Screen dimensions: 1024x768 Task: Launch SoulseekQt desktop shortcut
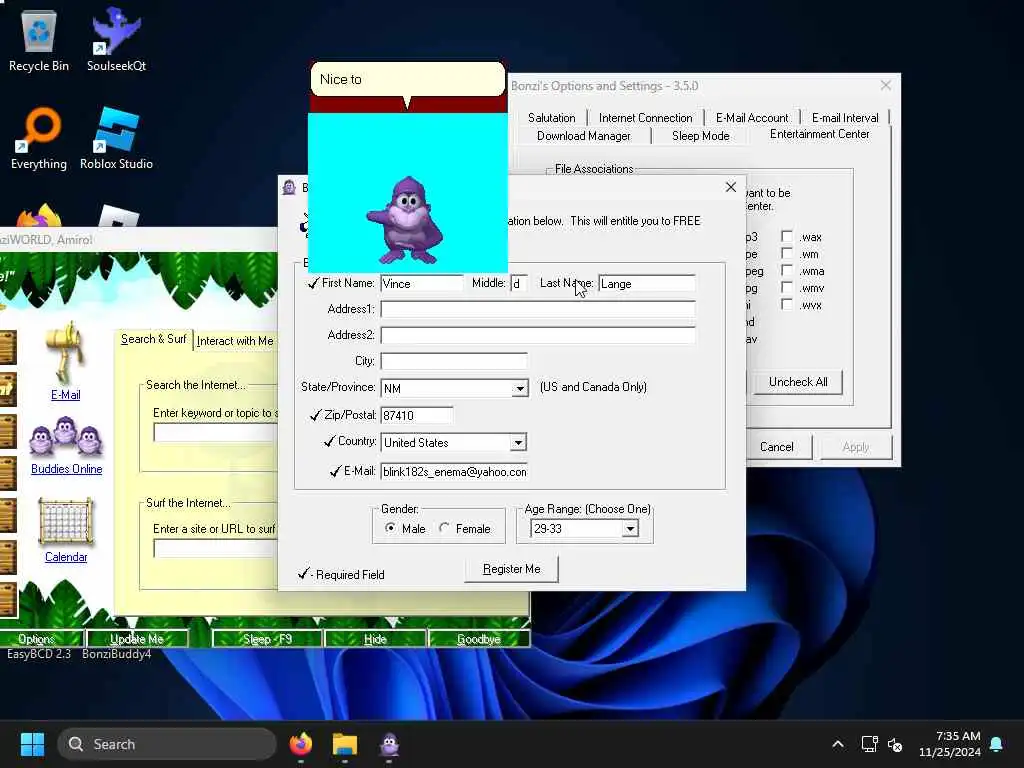pos(116,40)
